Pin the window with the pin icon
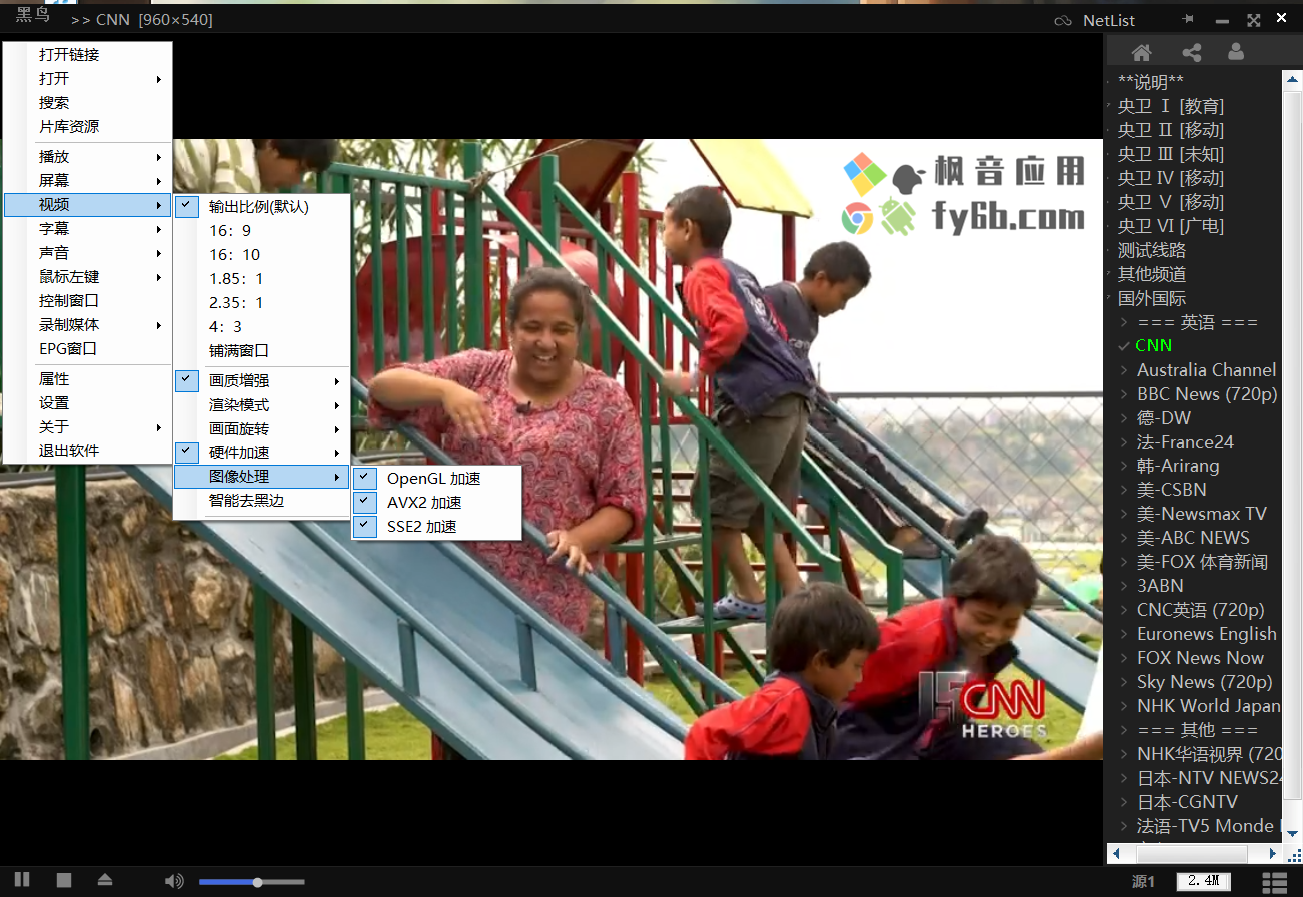Screen dimensions: 1303x897 1188,19
